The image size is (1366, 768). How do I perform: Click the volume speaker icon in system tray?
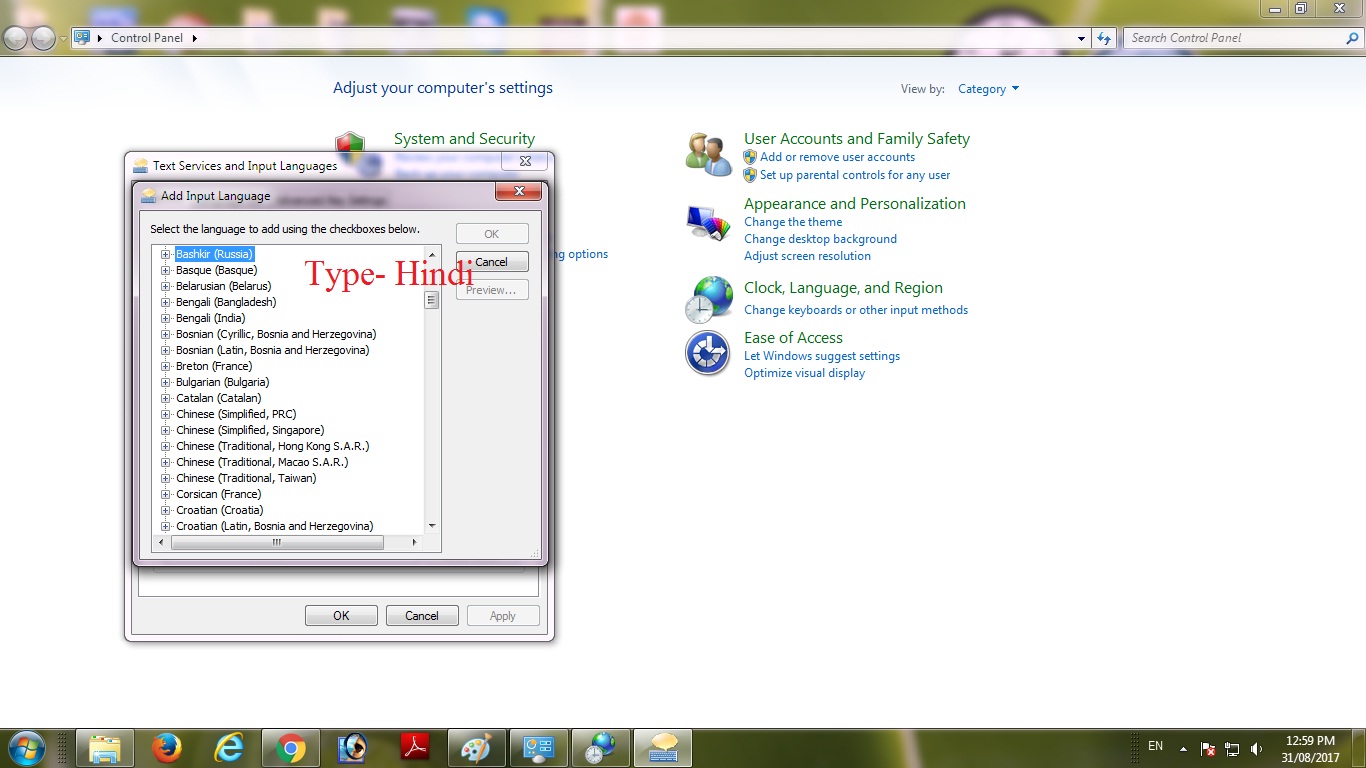click(1255, 747)
